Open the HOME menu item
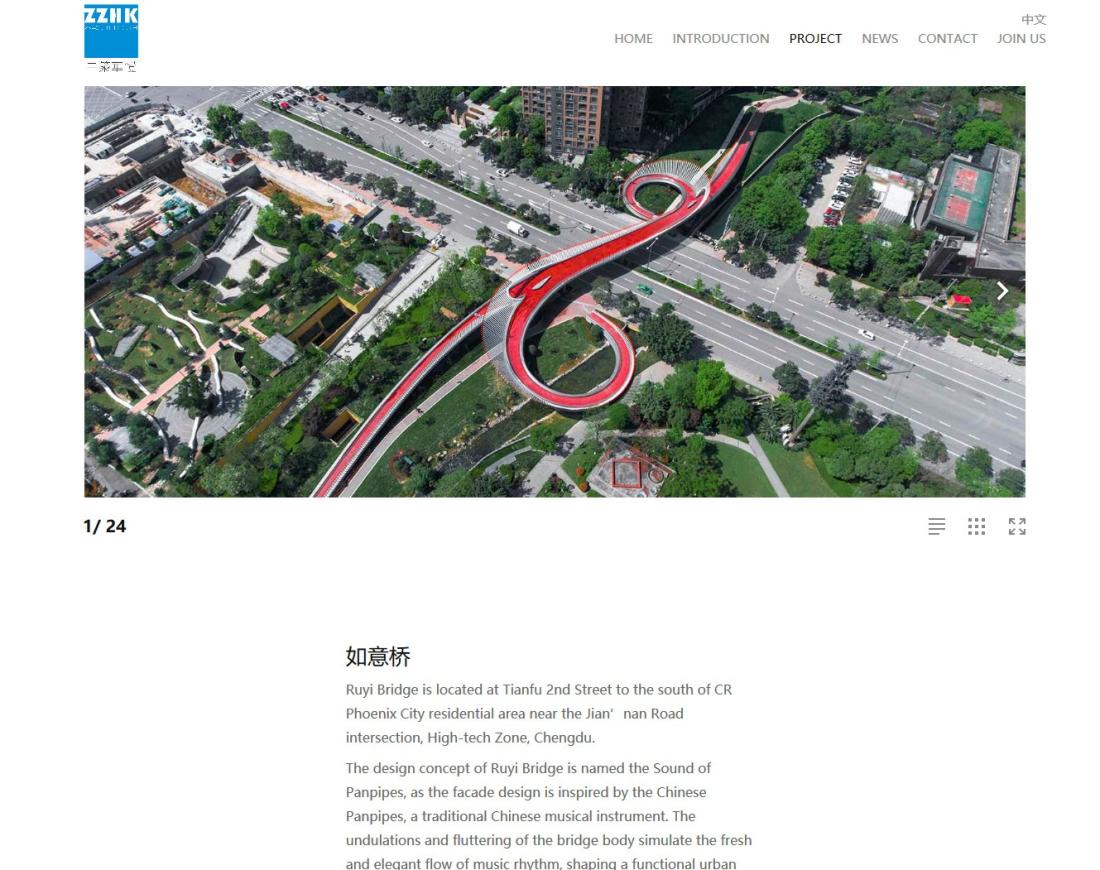This screenshot has height=870, width=1100. [633, 39]
